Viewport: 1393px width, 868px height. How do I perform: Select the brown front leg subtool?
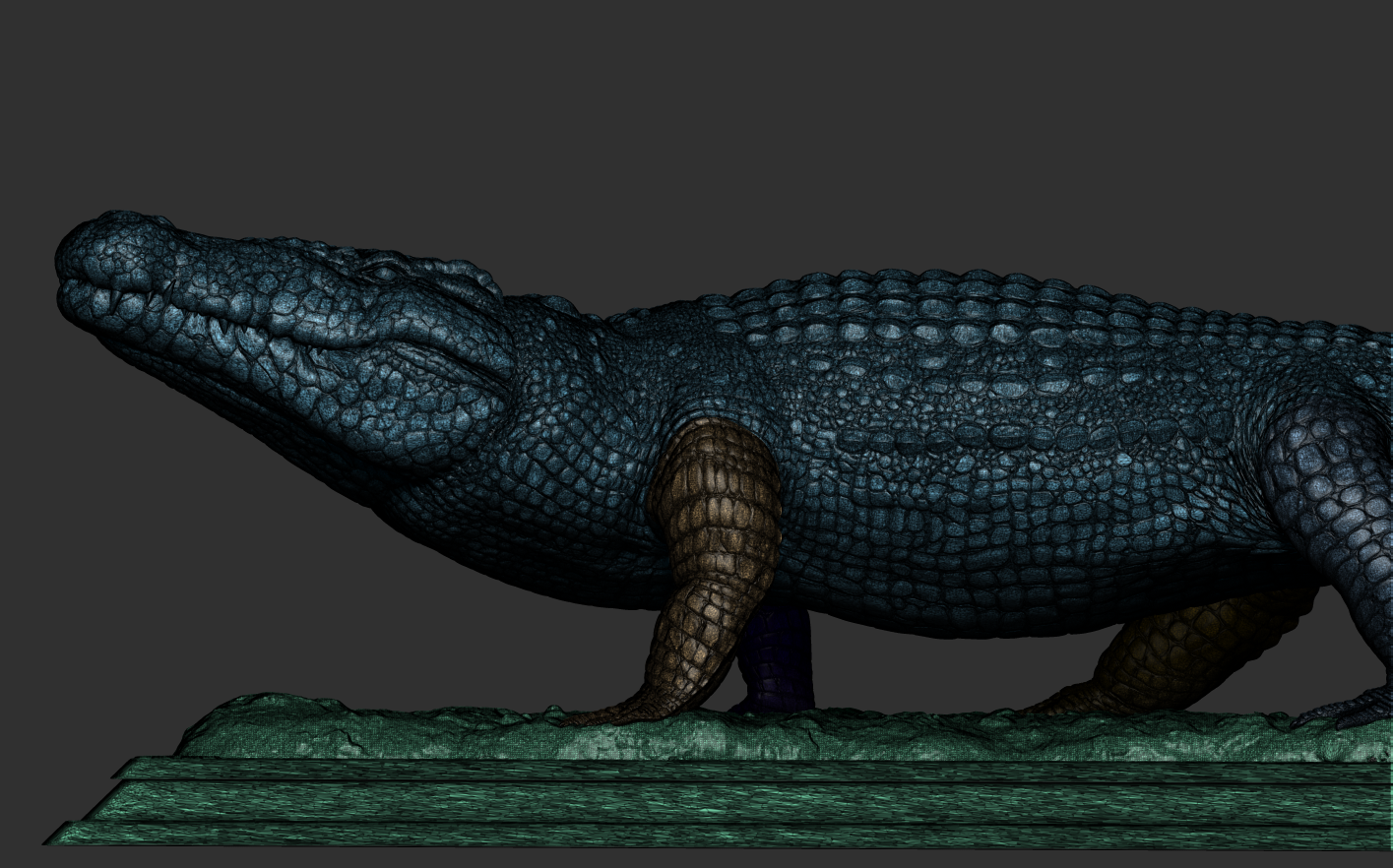tap(704, 561)
